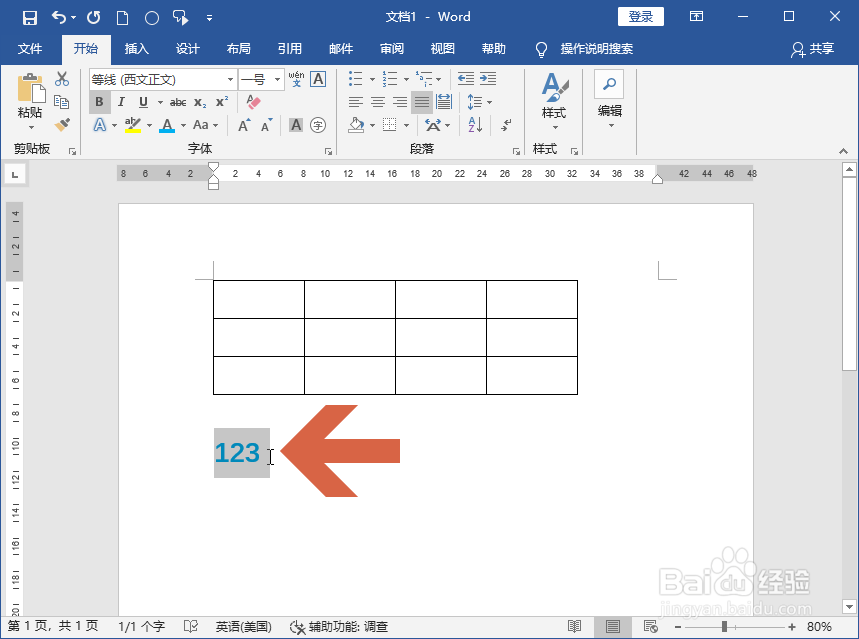Viewport: 859px width, 639px height.
Task: Apply italic formatting
Action: point(122,101)
